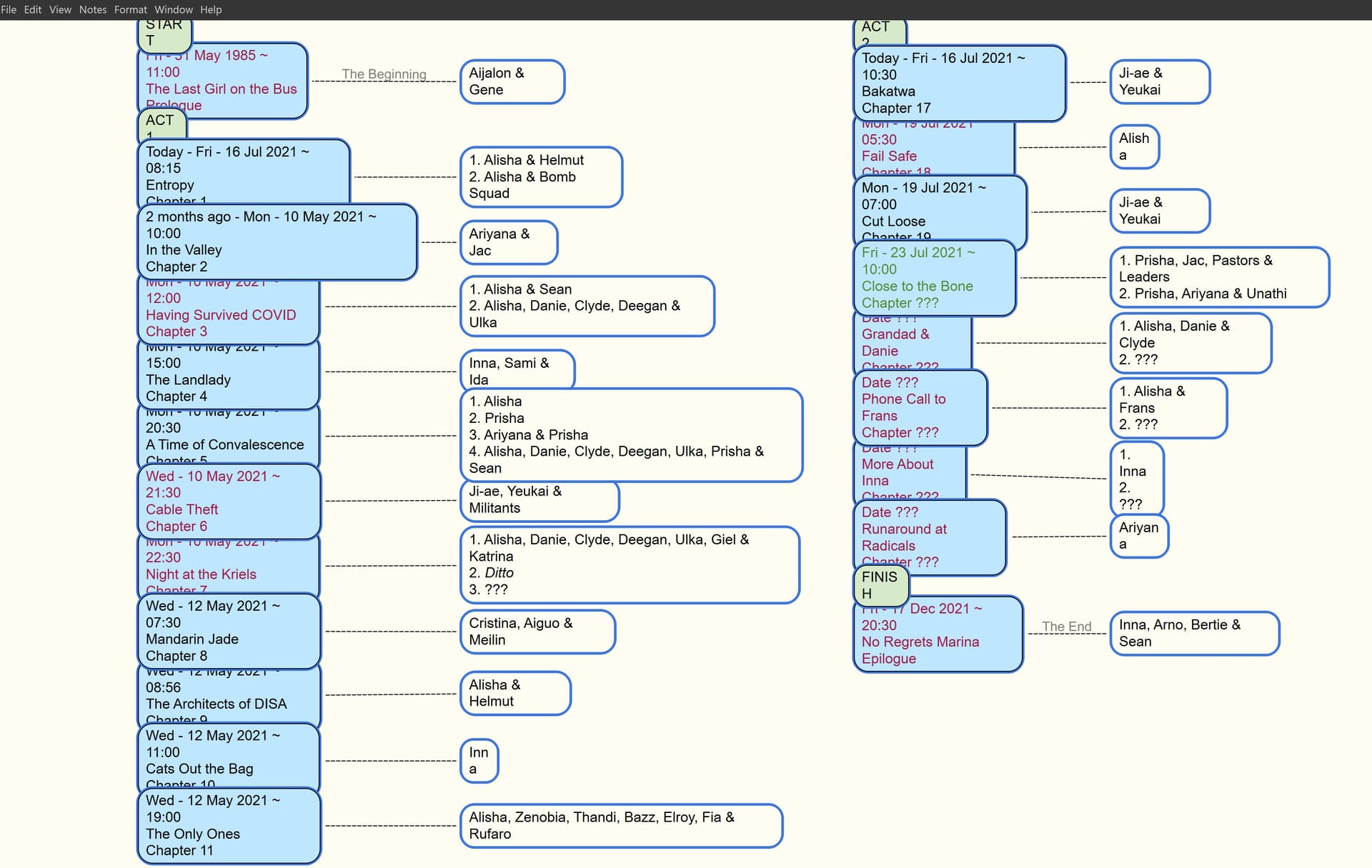Select the Grandad & Danie note
This screenshot has height=868, width=1372.
pyautogui.click(x=913, y=342)
